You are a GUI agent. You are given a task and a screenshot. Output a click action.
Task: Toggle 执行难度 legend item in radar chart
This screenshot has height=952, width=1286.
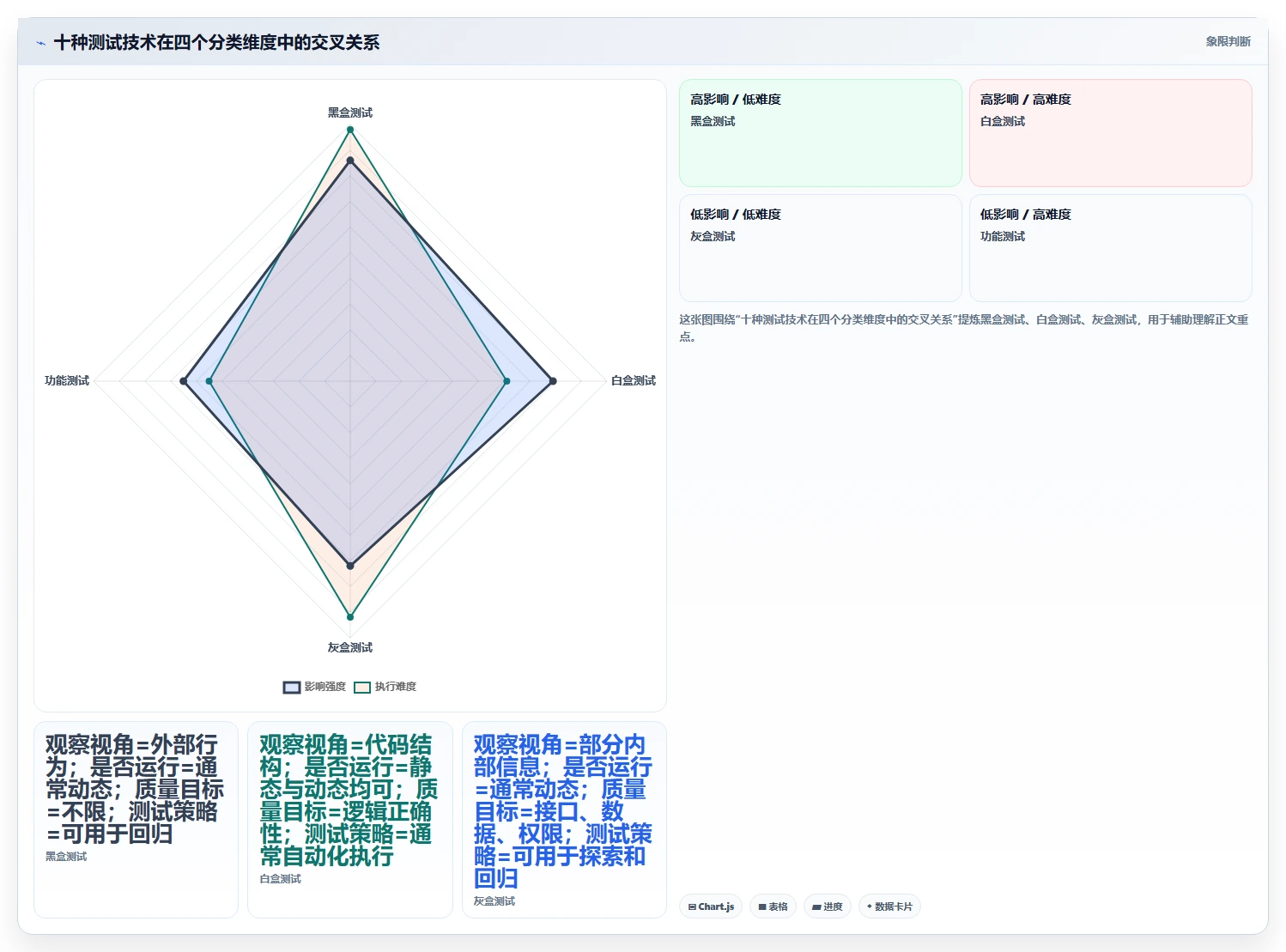[385, 687]
